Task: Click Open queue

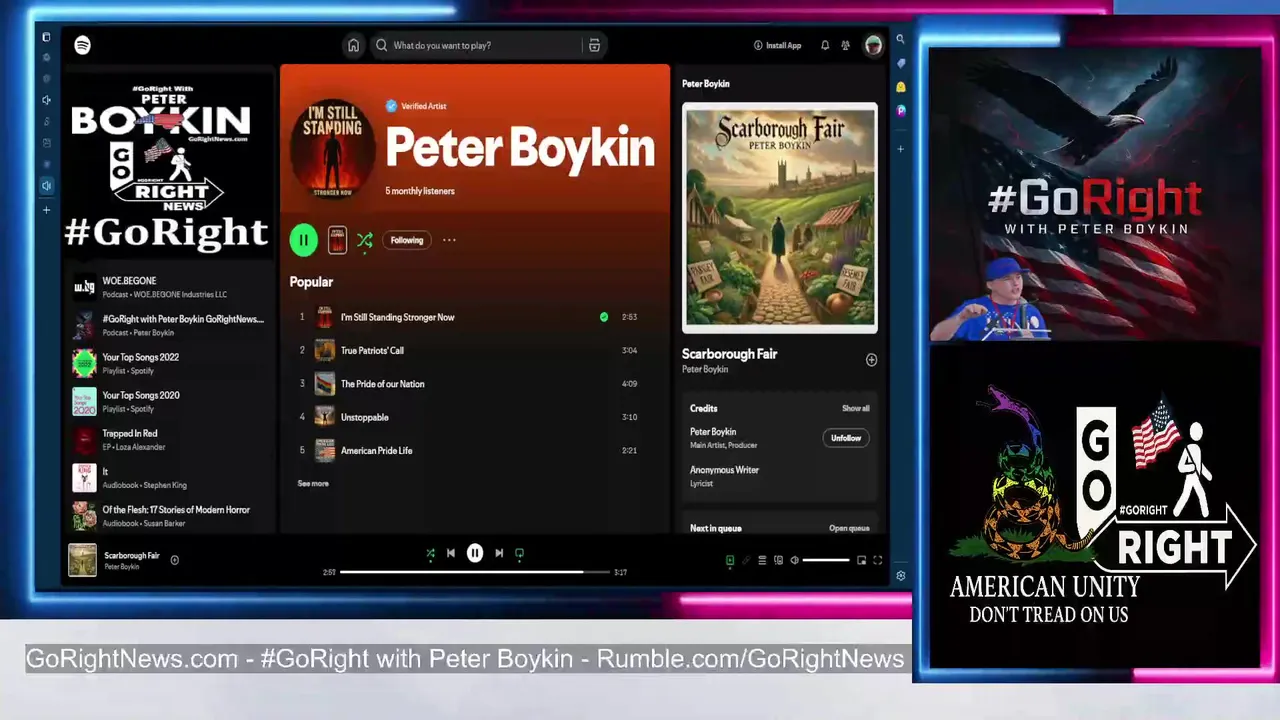Action: 849,528
